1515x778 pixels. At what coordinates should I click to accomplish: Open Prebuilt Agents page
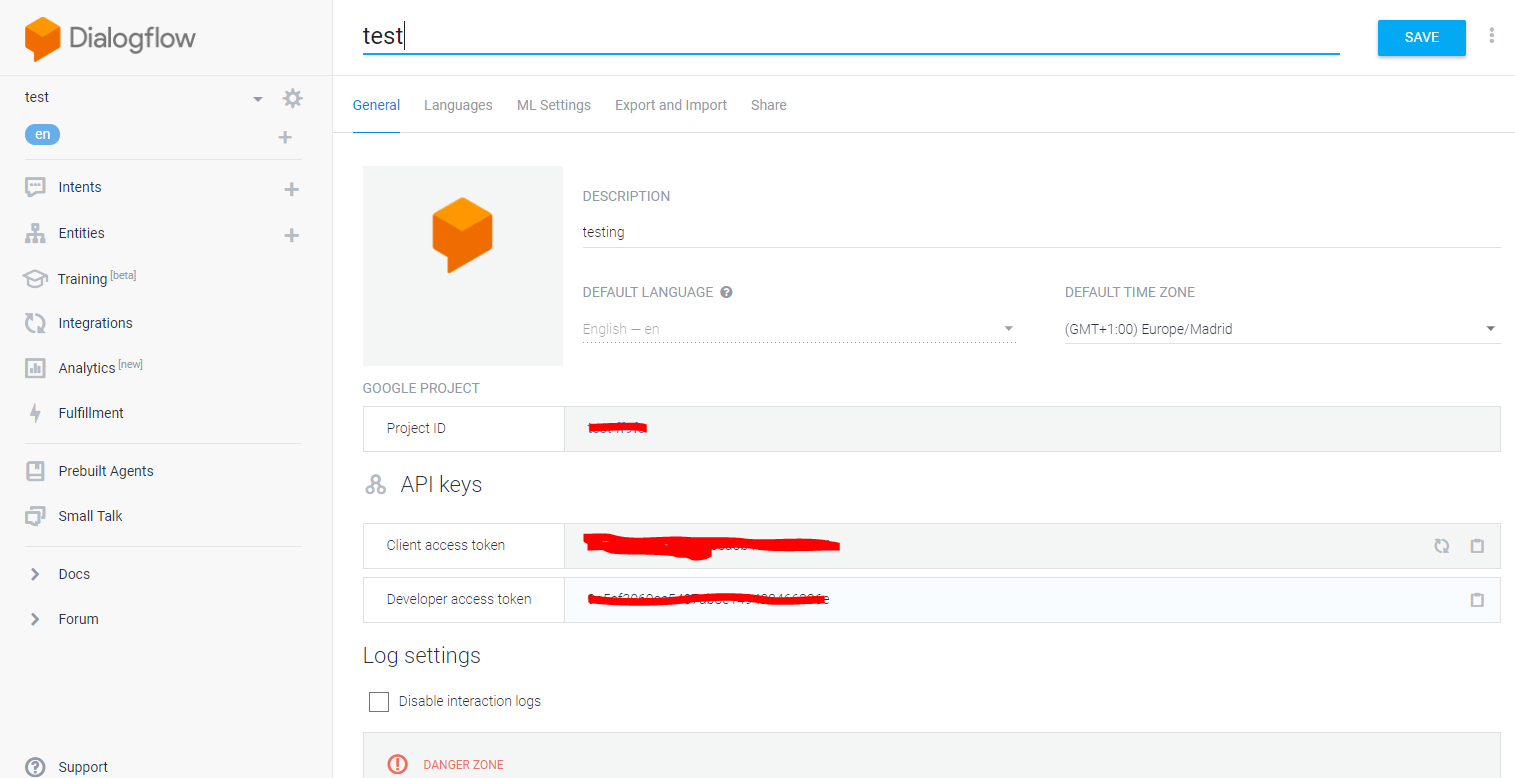pyautogui.click(x=106, y=471)
